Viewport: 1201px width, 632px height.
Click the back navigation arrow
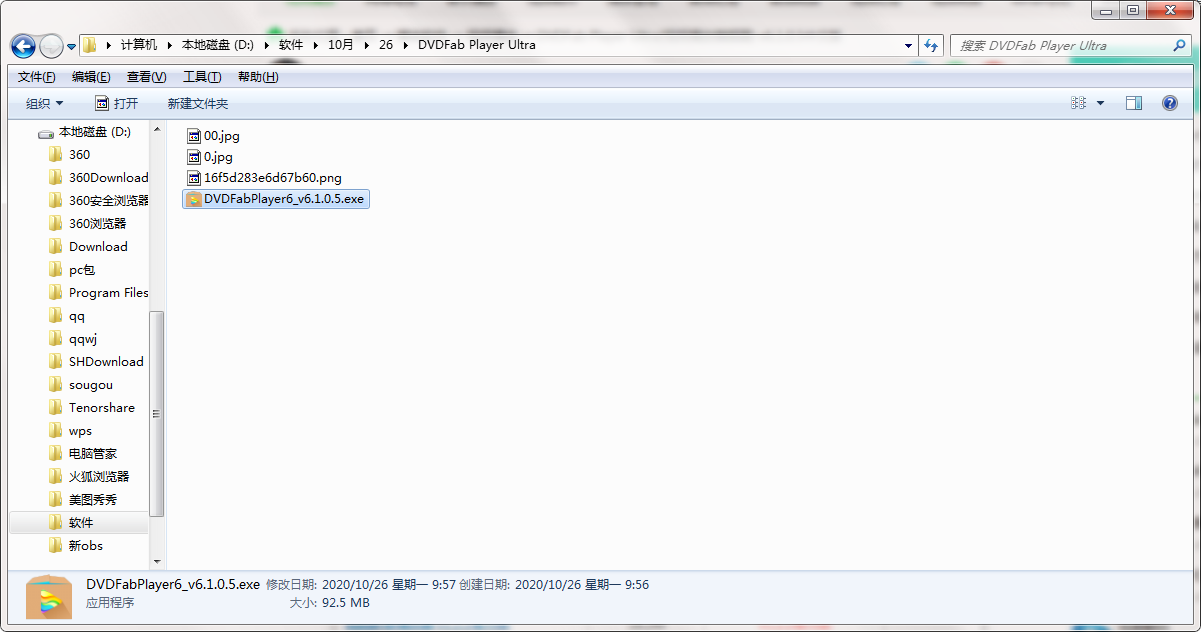22,46
